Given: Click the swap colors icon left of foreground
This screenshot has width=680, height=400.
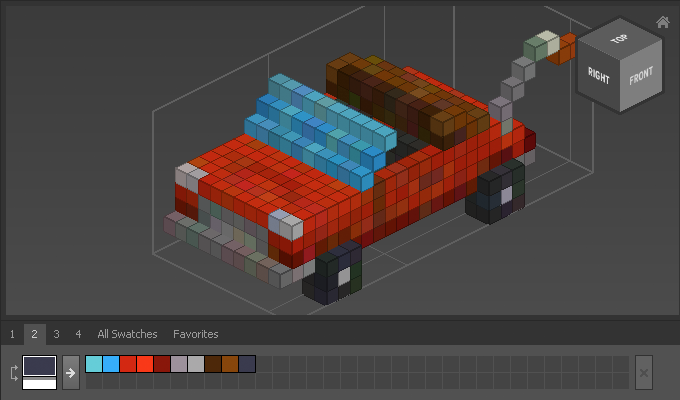Looking at the screenshot, I should (x=13, y=372).
